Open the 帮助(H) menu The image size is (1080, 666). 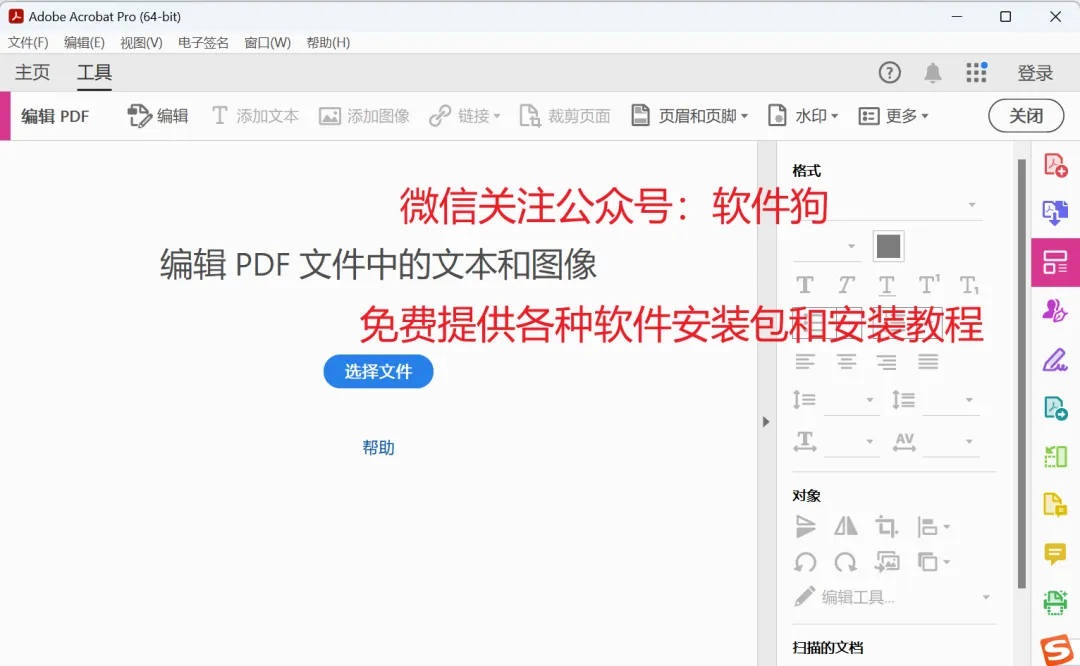click(x=328, y=43)
